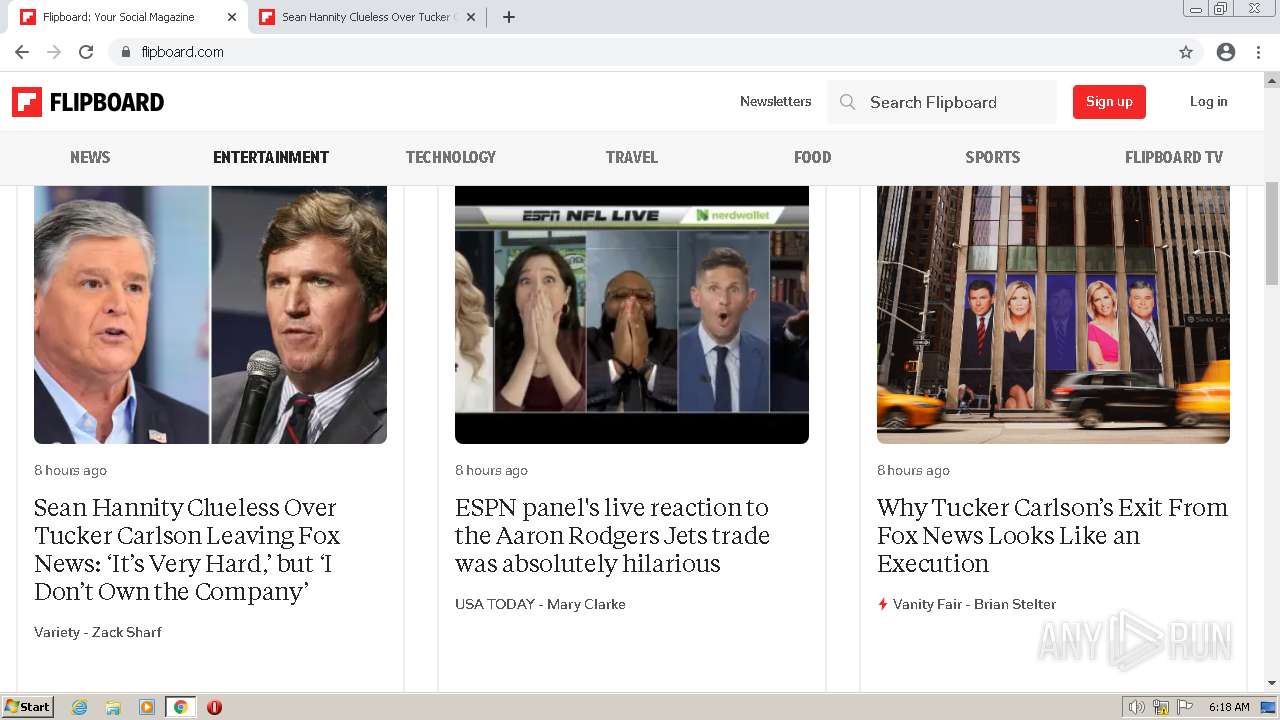This screenshot has width=1280, height=720.
Task: Open Chrome three-dot menu
Action: click(1258, 52)
